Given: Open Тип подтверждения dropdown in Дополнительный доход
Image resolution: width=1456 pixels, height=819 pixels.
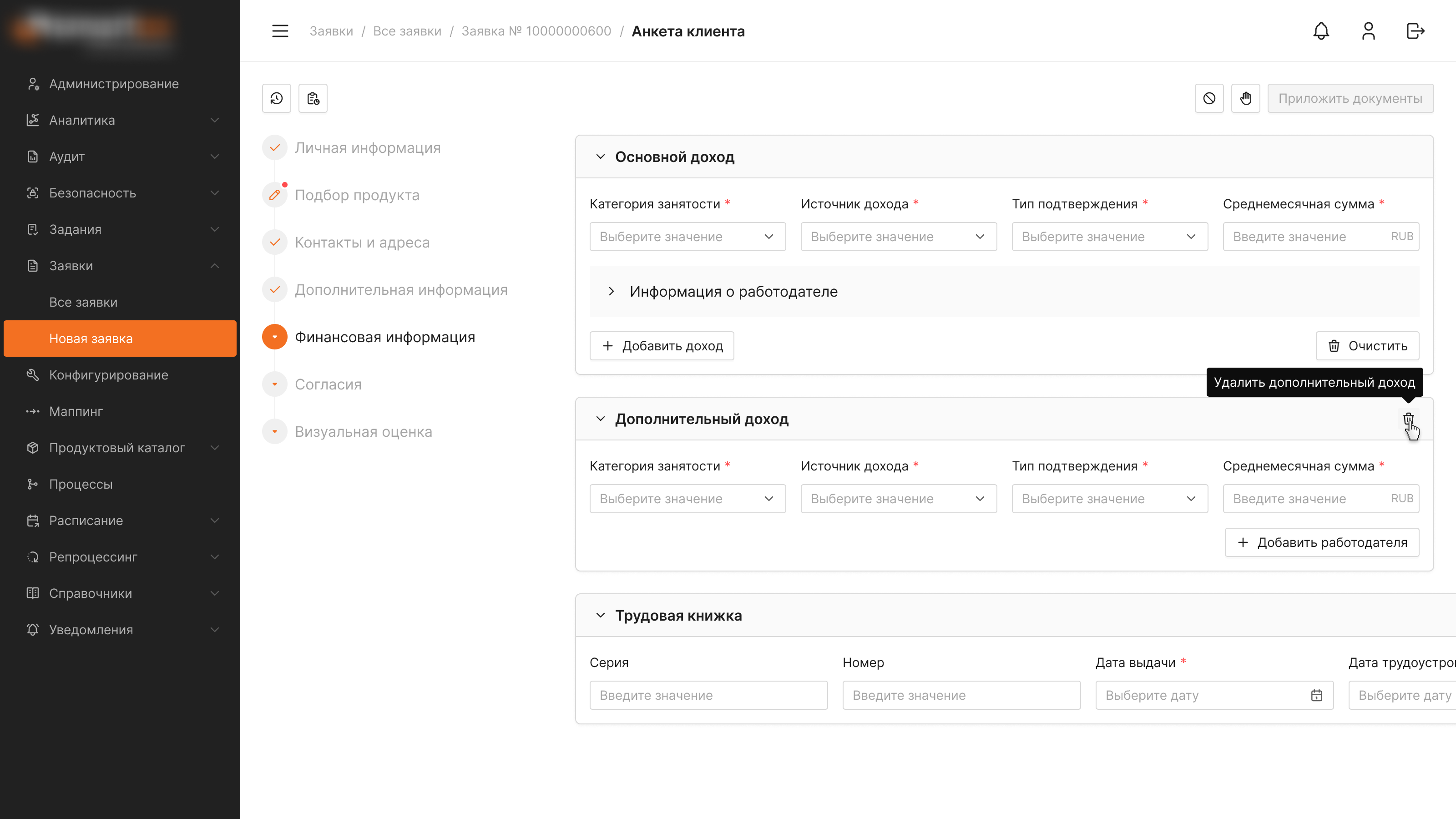Looking at the screenshot, I should (1110, 499).
